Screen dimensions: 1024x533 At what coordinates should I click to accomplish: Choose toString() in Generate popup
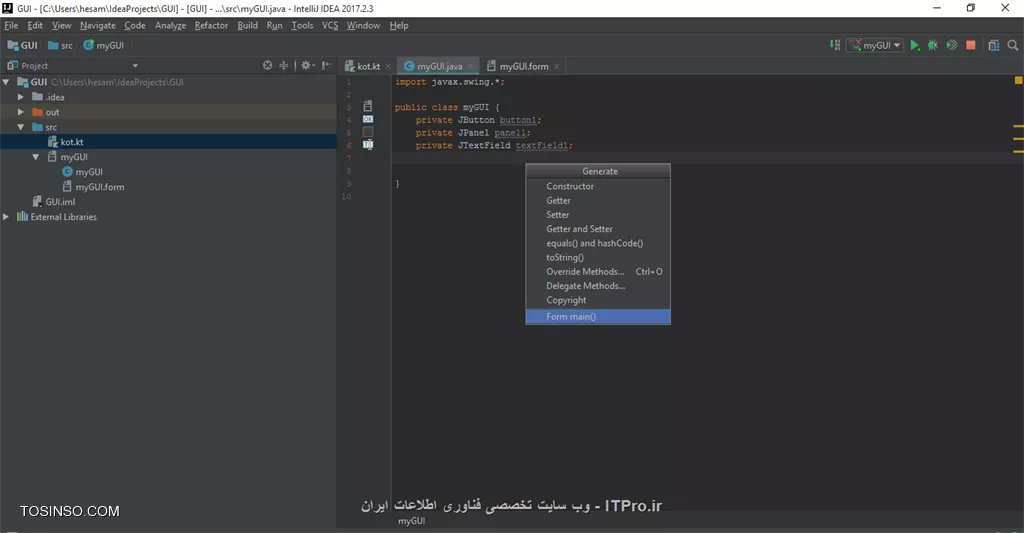click(x=598, y=257)
